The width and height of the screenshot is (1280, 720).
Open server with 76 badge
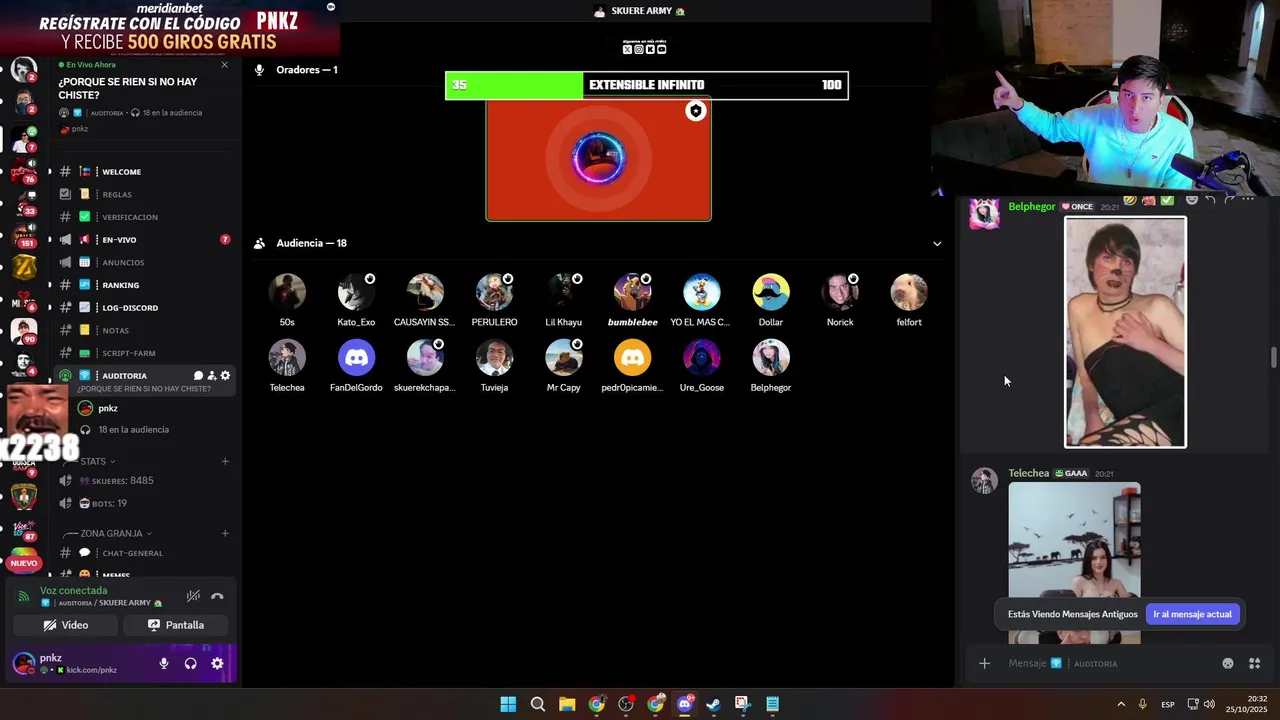coord(24,171)
